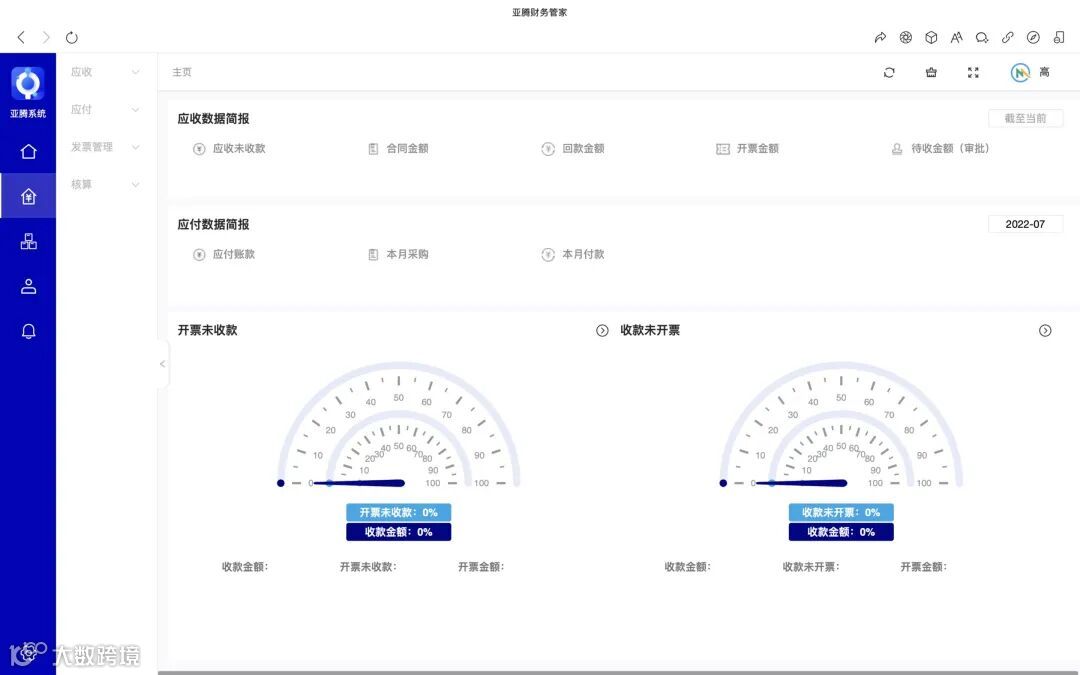Open the font size AA icon
The width and height of the screenshot is (1080, 675).
coord(957,37)
